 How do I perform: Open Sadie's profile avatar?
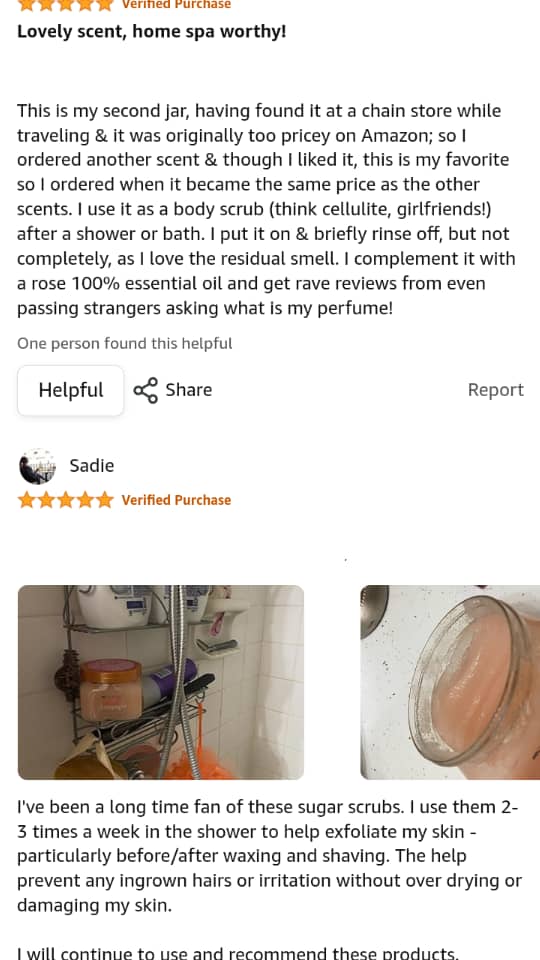(x=37, y=466)
